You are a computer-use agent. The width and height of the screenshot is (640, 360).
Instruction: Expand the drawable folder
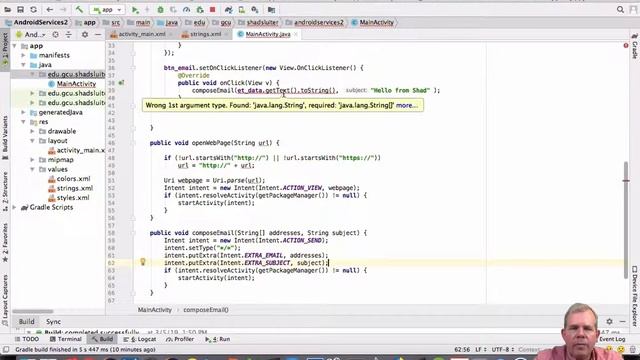tap(32, 131)
